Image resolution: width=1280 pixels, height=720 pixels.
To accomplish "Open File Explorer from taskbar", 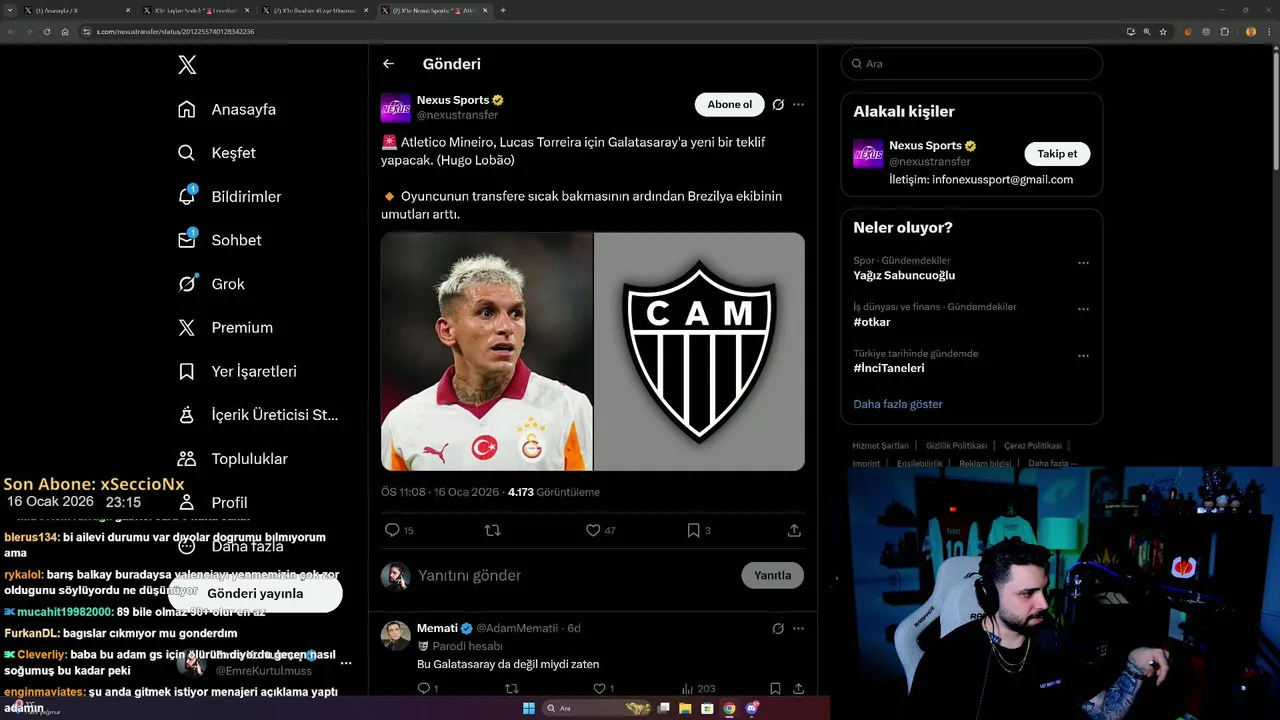I will [x=686, y=708].
